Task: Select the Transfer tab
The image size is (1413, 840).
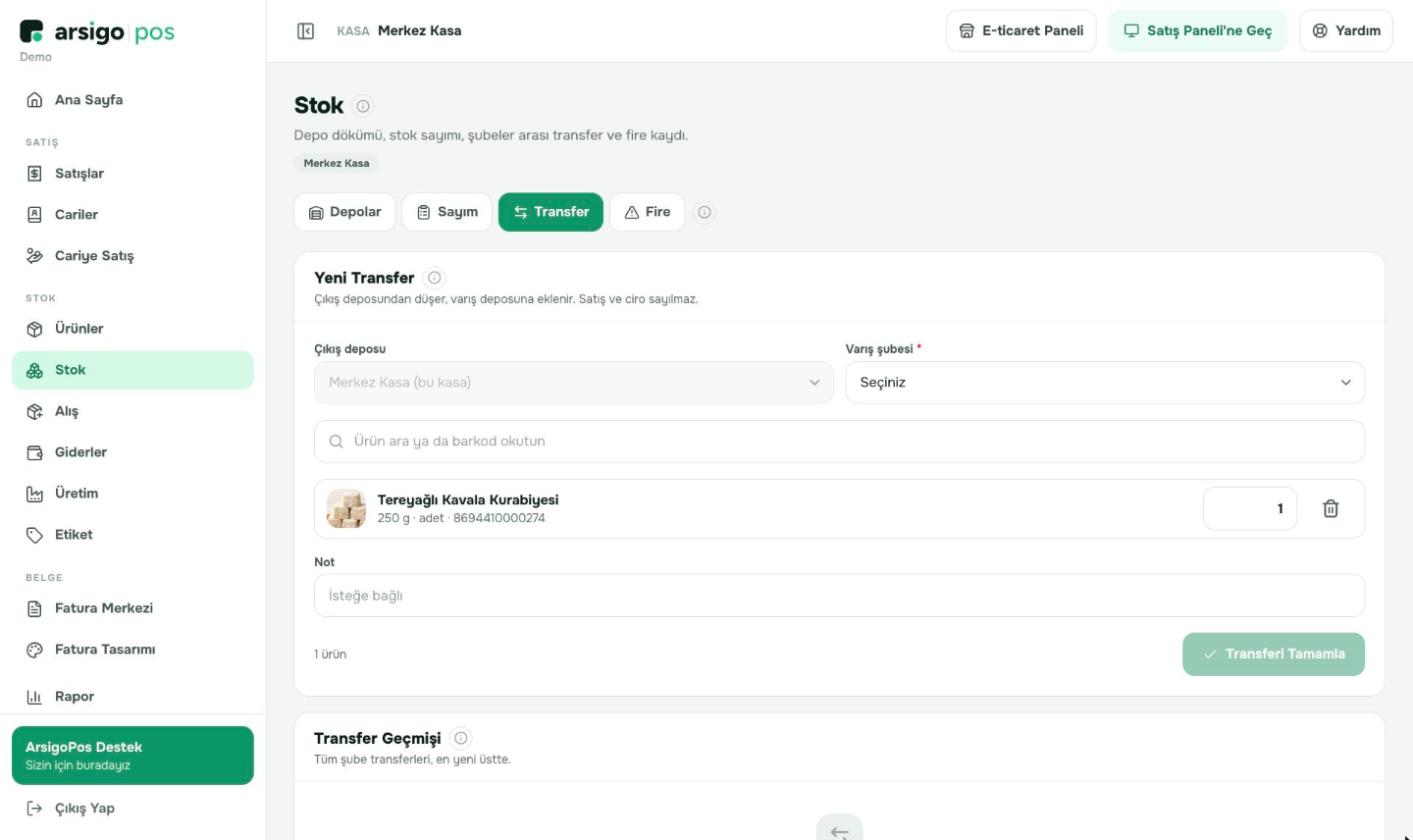Action: coord(551,212)
